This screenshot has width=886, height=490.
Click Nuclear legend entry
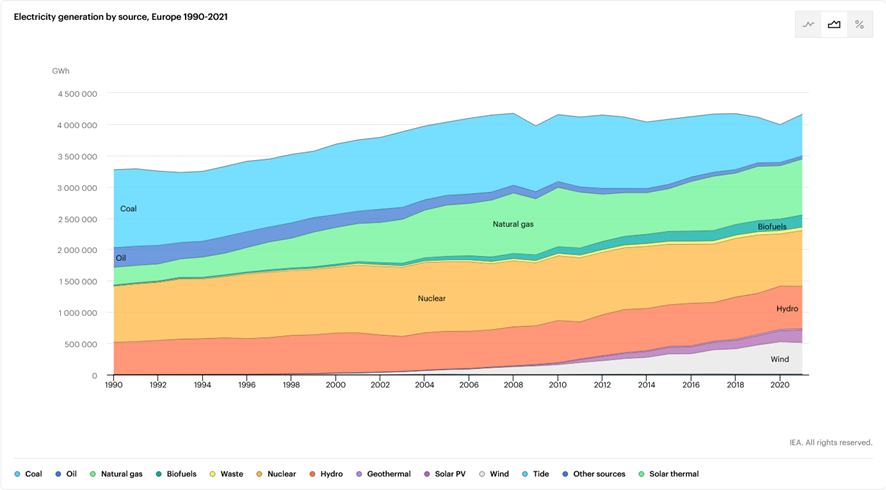276,474
